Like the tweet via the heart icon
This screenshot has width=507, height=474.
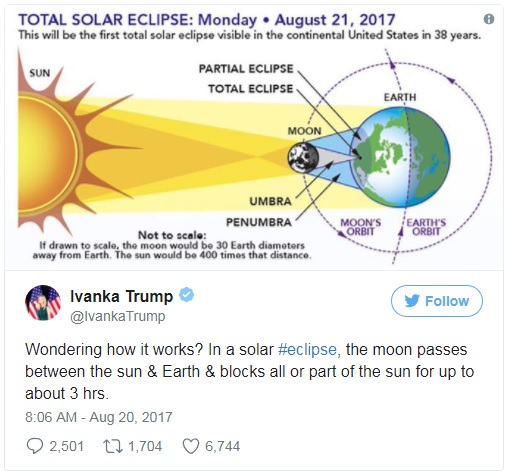click(191, 446)
